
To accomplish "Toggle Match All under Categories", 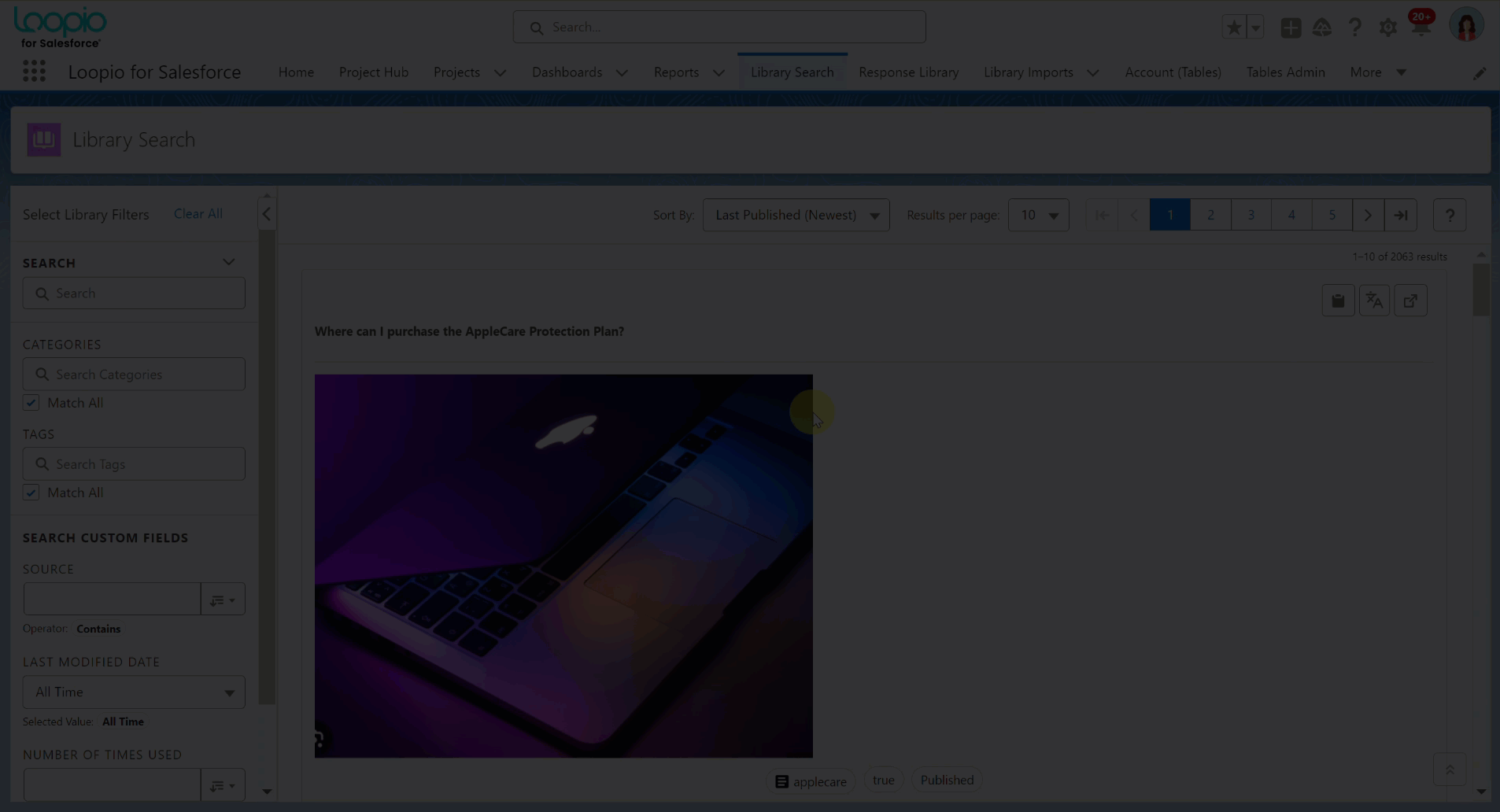I will click(31, 403).
